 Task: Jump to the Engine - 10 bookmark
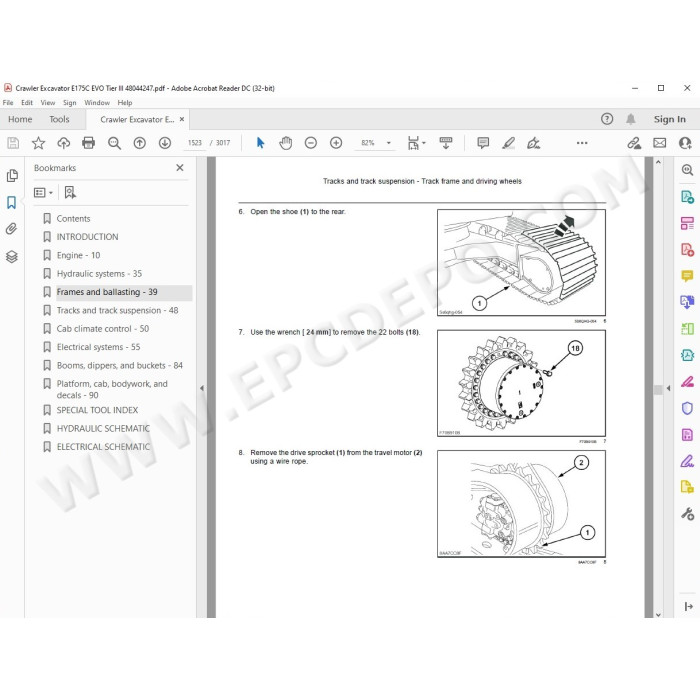click(x=78, y=255)
